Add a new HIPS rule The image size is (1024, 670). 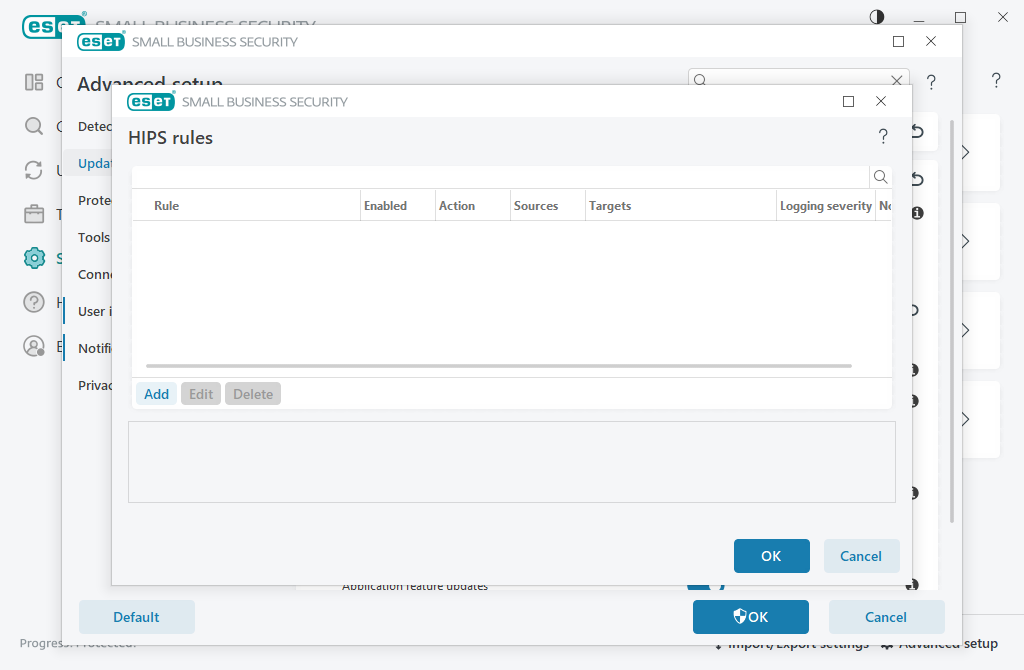tap(156, 393)
